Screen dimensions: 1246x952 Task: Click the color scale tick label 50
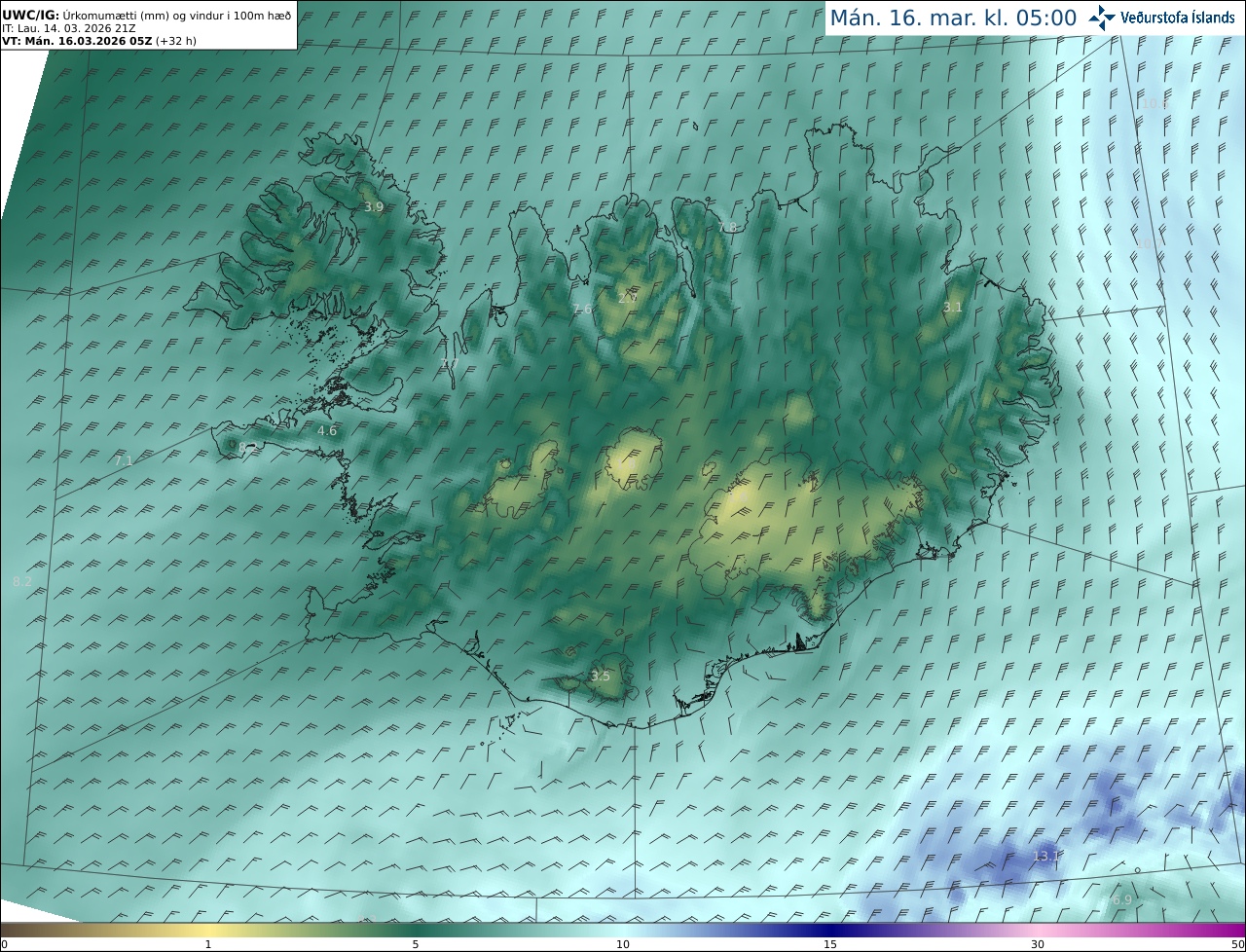click(1238, 945)
